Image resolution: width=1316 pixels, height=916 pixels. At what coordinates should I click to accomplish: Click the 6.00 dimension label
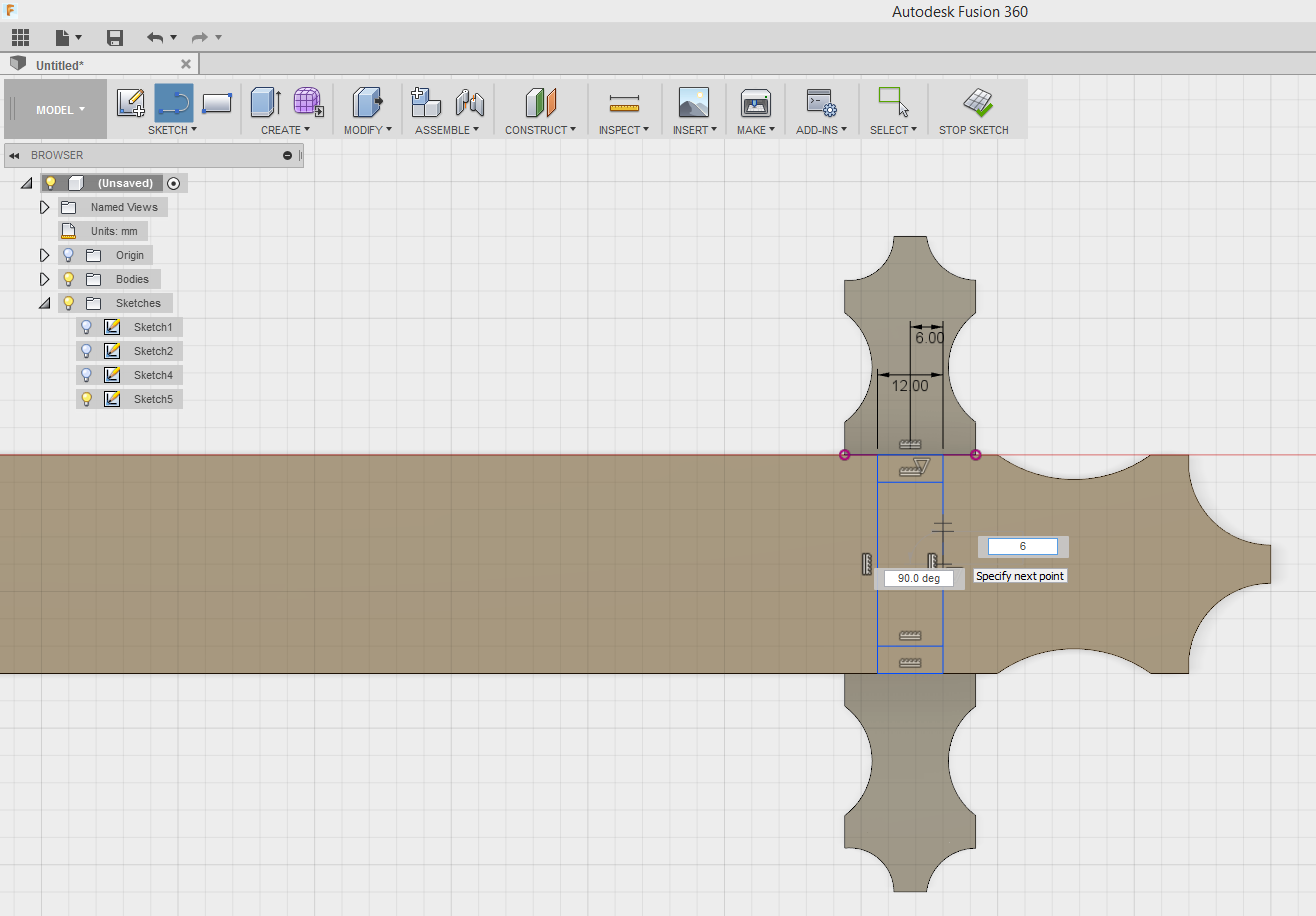(x=929, y=338)
